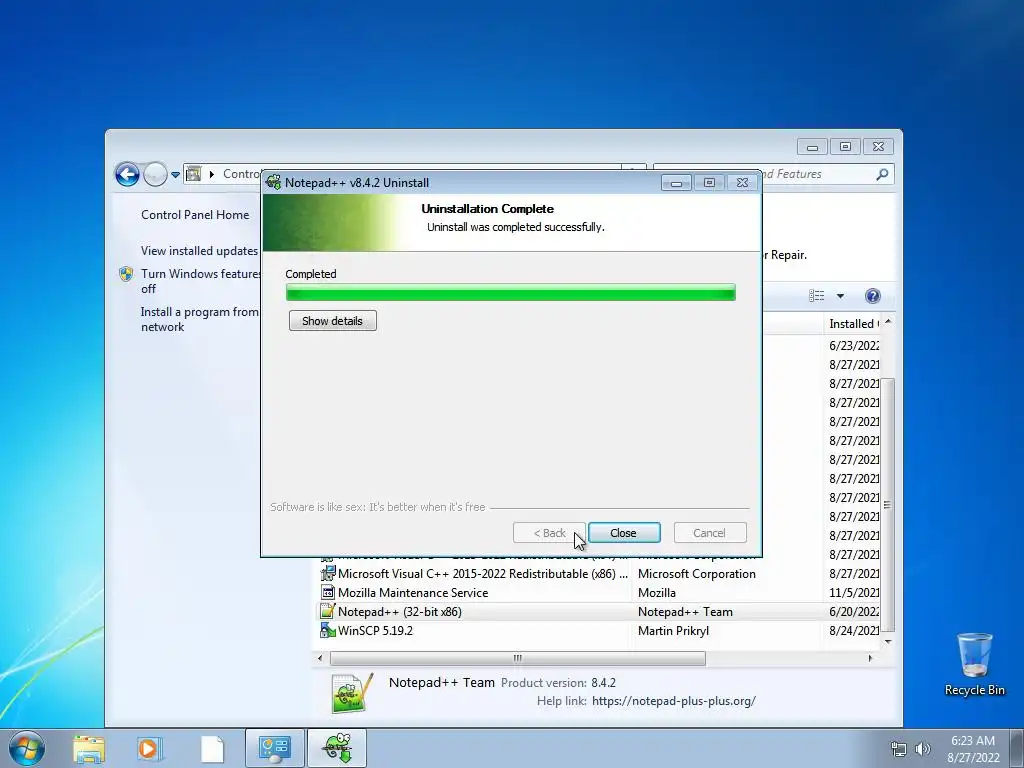Sort by the Installed On column header
1024x768 pixels.
click(854, 324)
